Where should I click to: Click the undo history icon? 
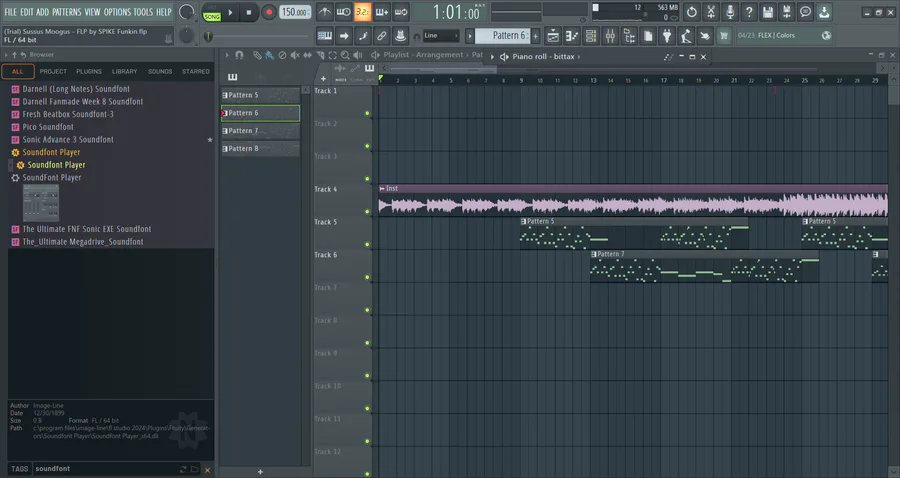point(692,12)
